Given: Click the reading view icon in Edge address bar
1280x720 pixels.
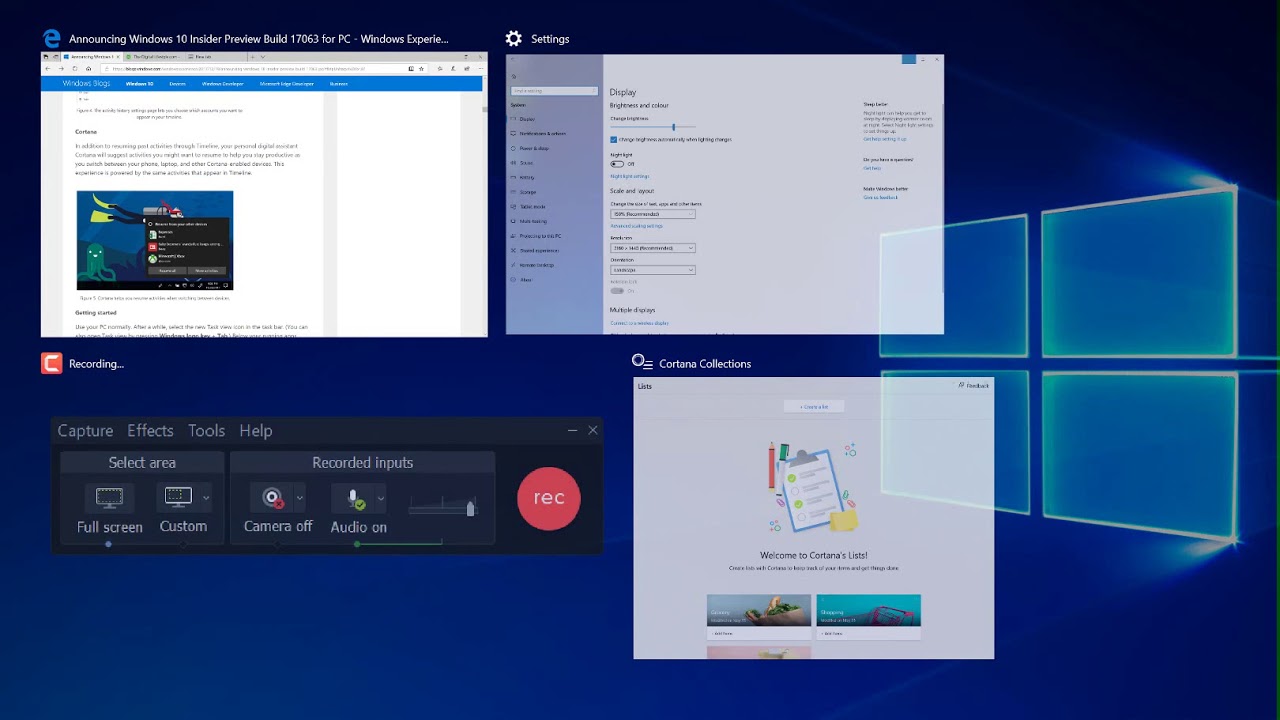Looking at the screenshot, I should pos(411,68).
